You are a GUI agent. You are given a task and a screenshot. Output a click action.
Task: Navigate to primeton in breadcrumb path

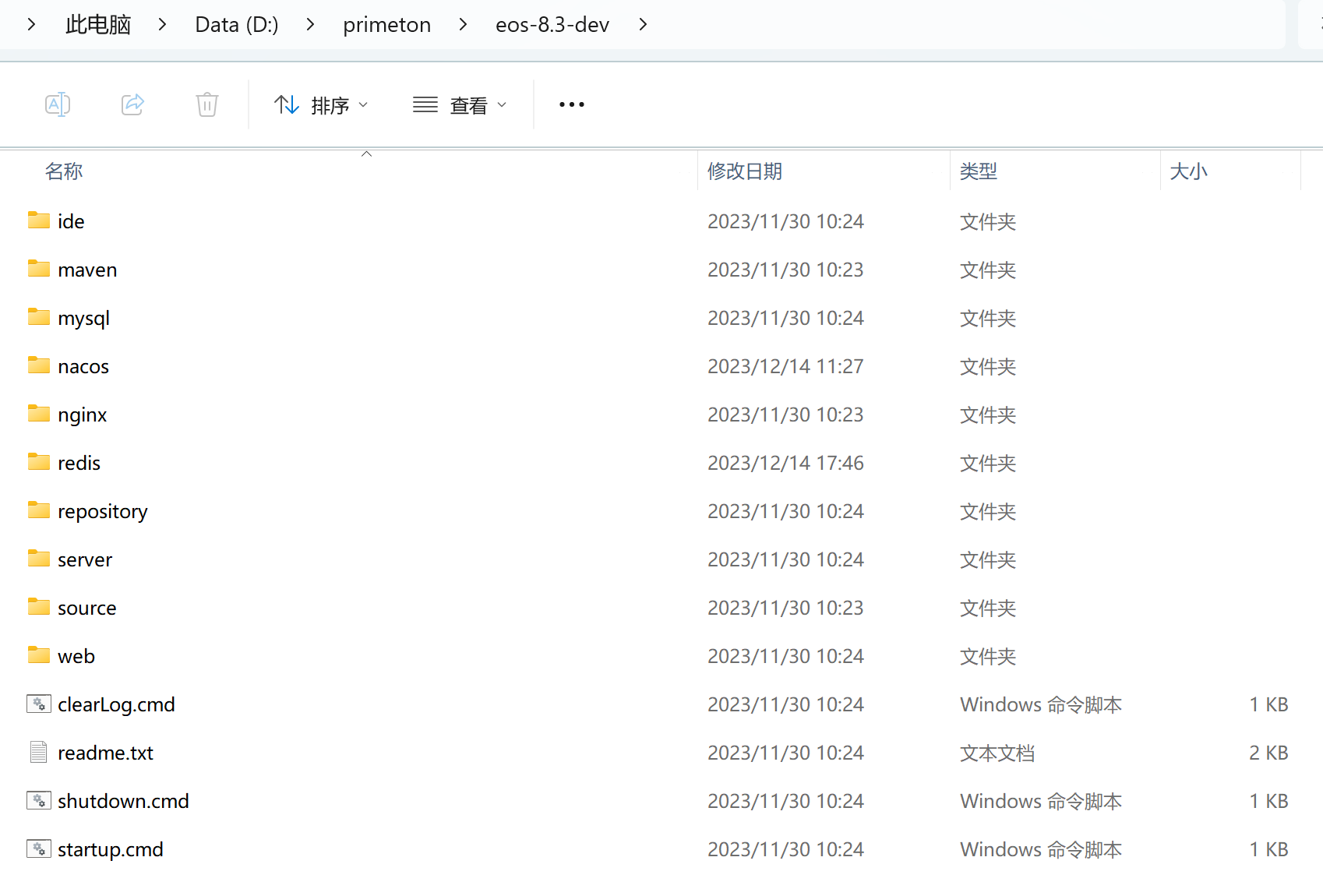tap(386, 25)
